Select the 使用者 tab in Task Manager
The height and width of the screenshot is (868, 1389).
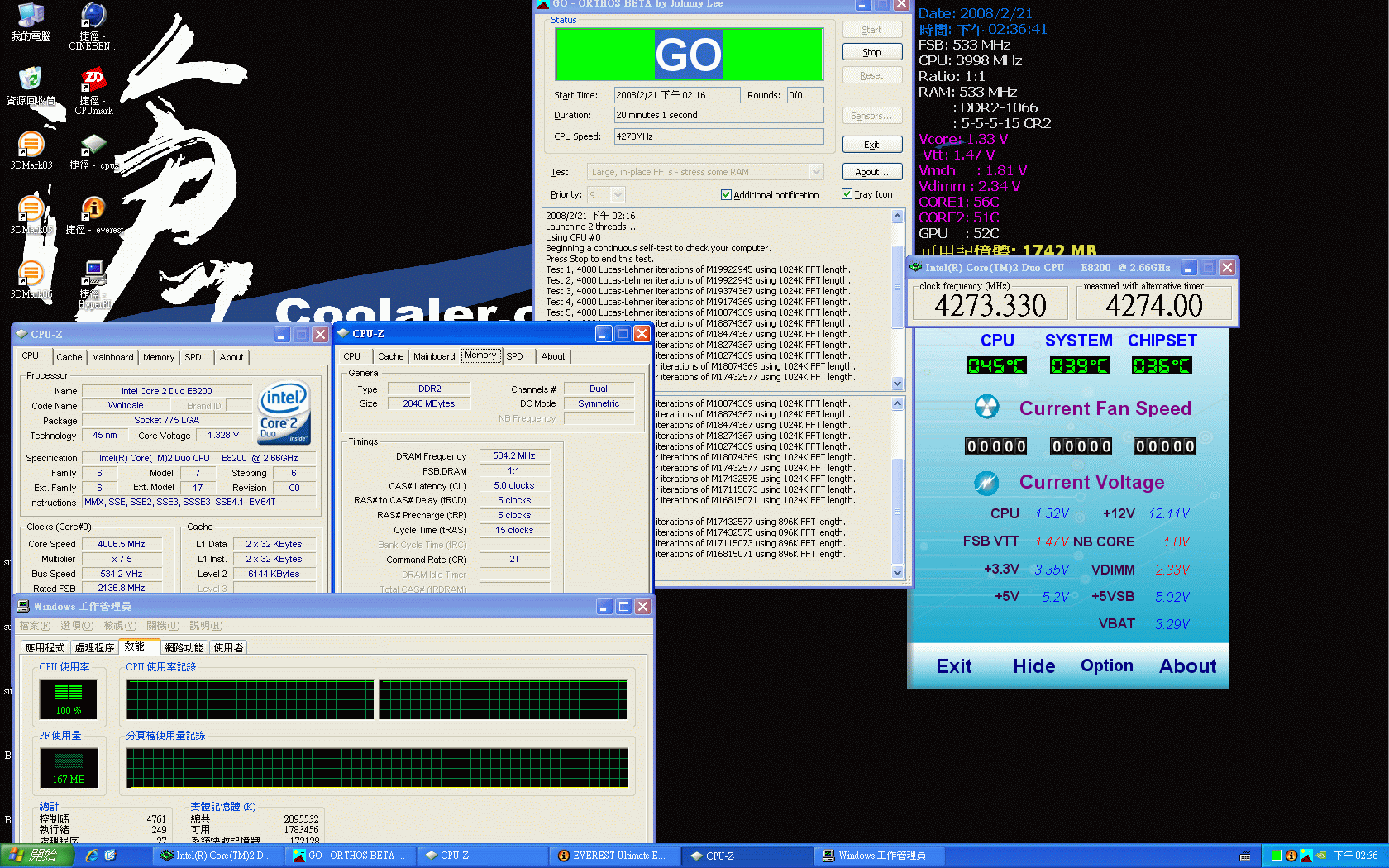[229, 647]
